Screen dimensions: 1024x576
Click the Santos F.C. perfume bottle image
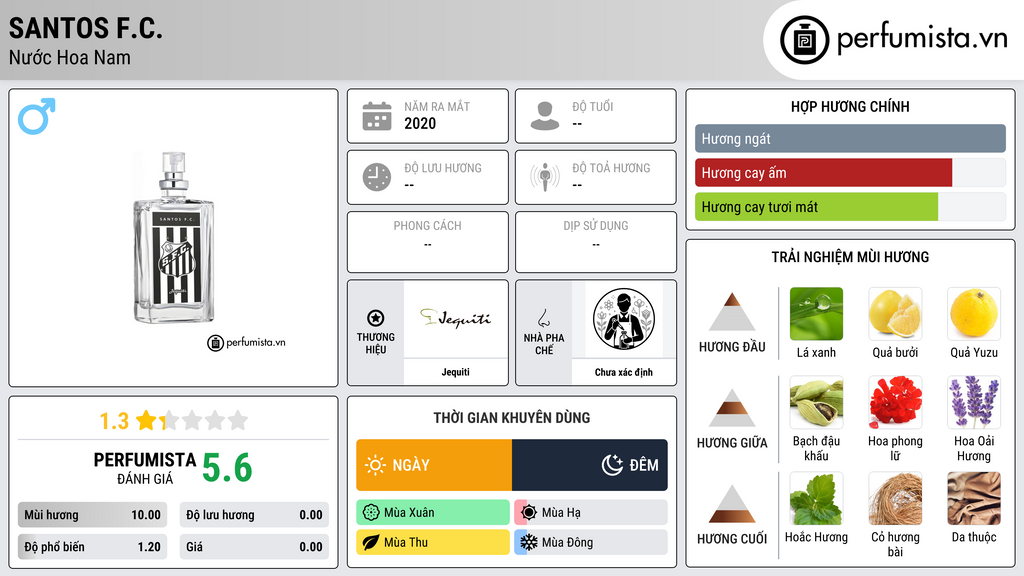tap(174, 238)
